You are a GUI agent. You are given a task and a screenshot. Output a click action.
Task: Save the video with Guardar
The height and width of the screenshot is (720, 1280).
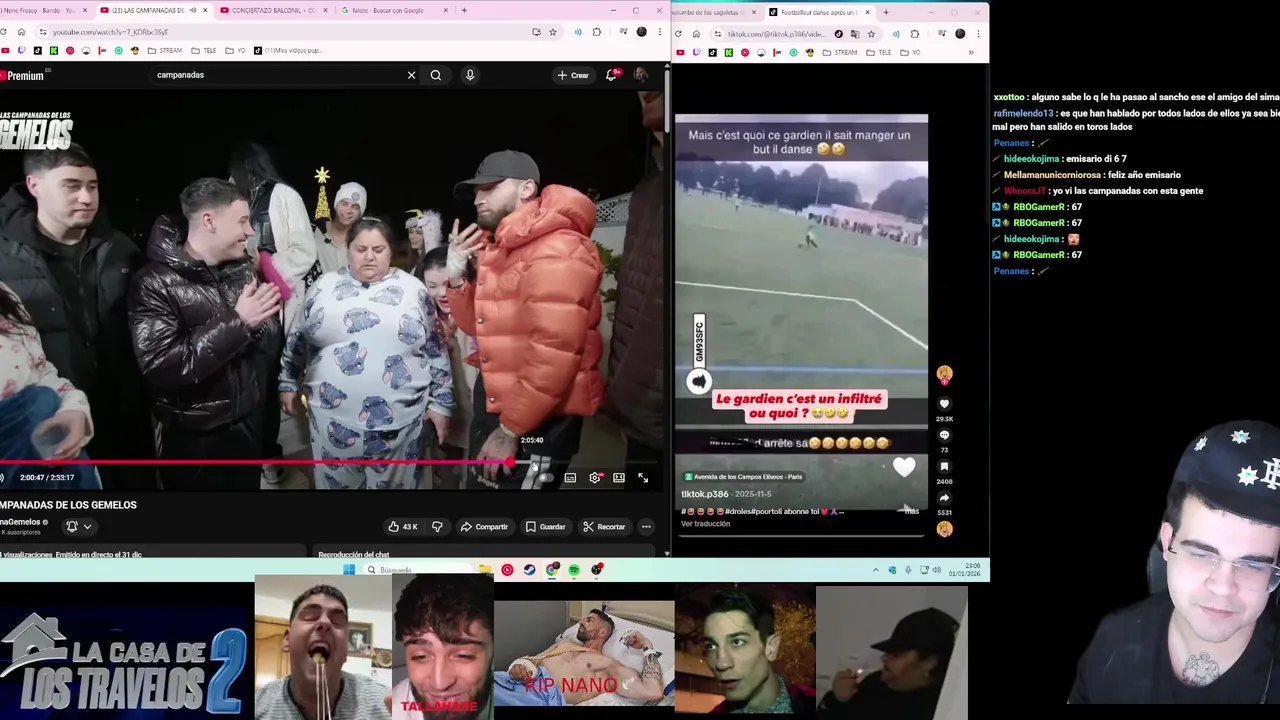click(546, 527)
